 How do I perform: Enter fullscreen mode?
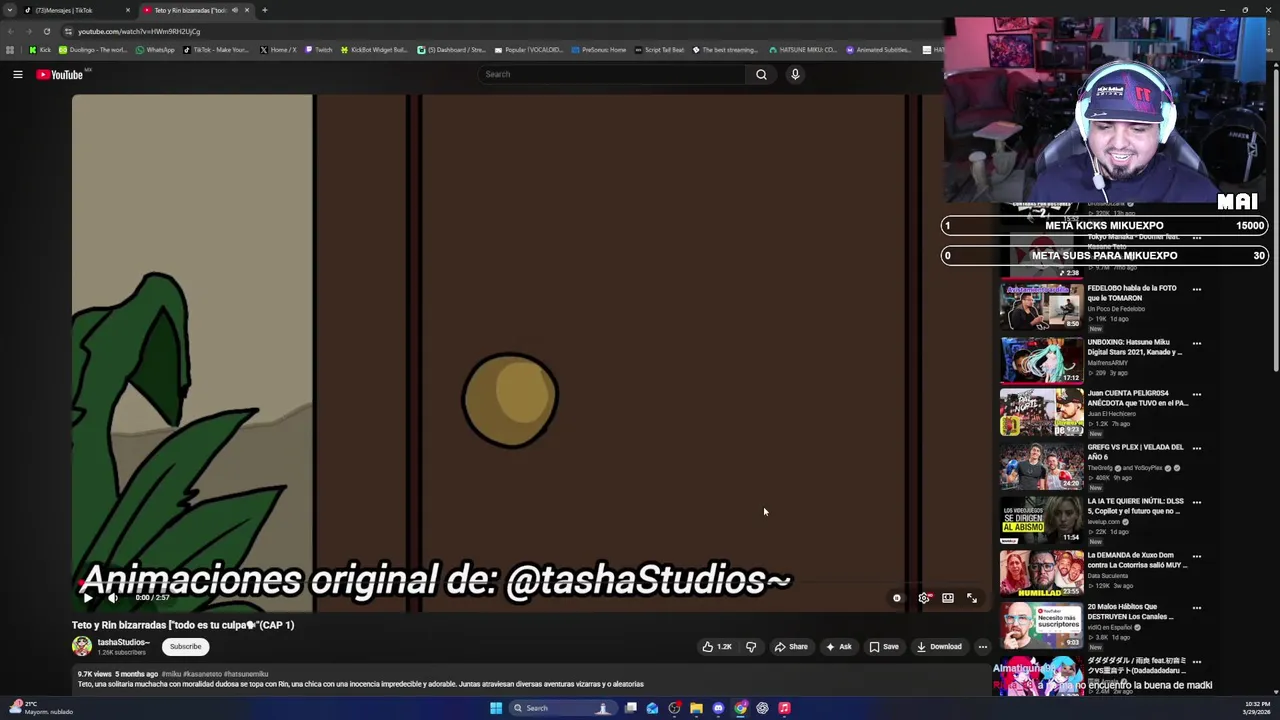(972, 598)
